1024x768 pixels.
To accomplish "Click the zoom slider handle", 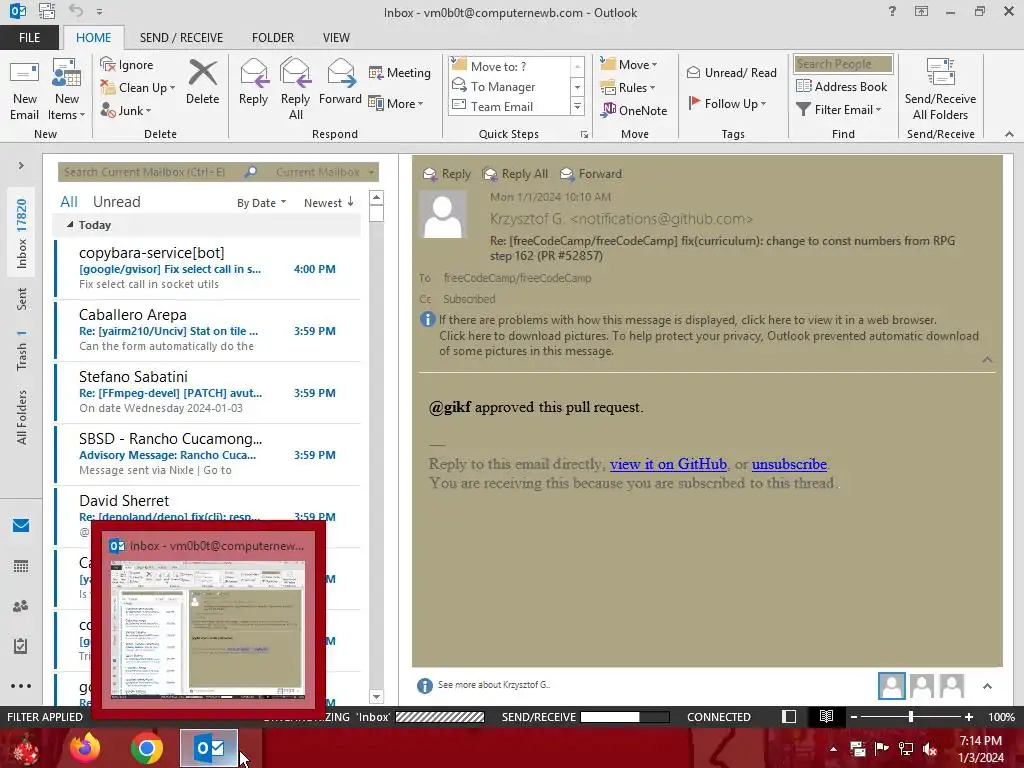I will [911, 717].
